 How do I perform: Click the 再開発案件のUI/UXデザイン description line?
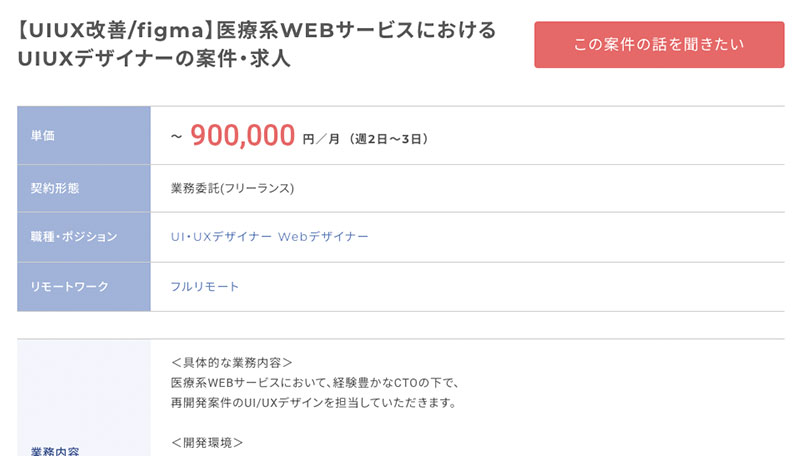coord(313,403)
